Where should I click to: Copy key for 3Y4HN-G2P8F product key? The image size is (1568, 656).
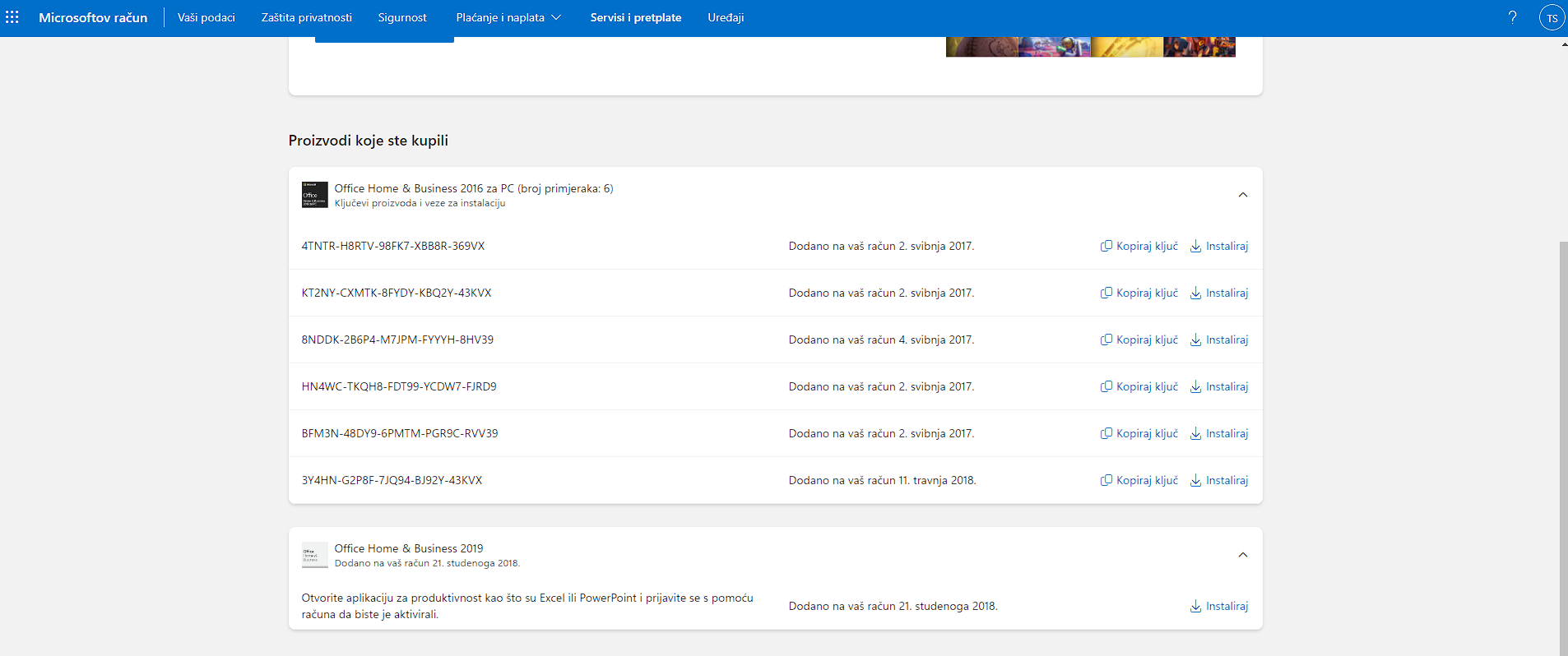tap(1139, 480)
